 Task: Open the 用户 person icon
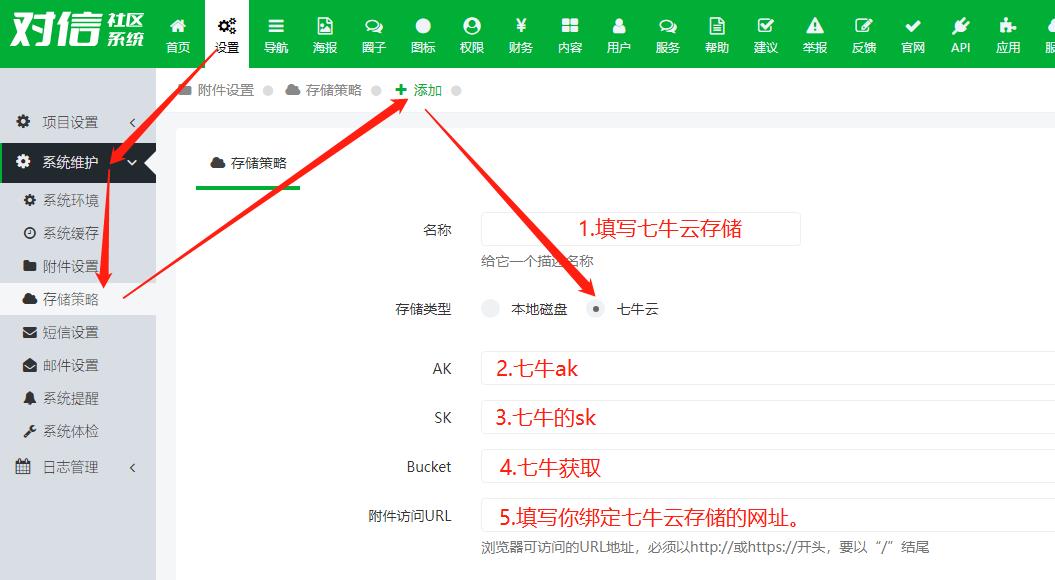[618, 26]
